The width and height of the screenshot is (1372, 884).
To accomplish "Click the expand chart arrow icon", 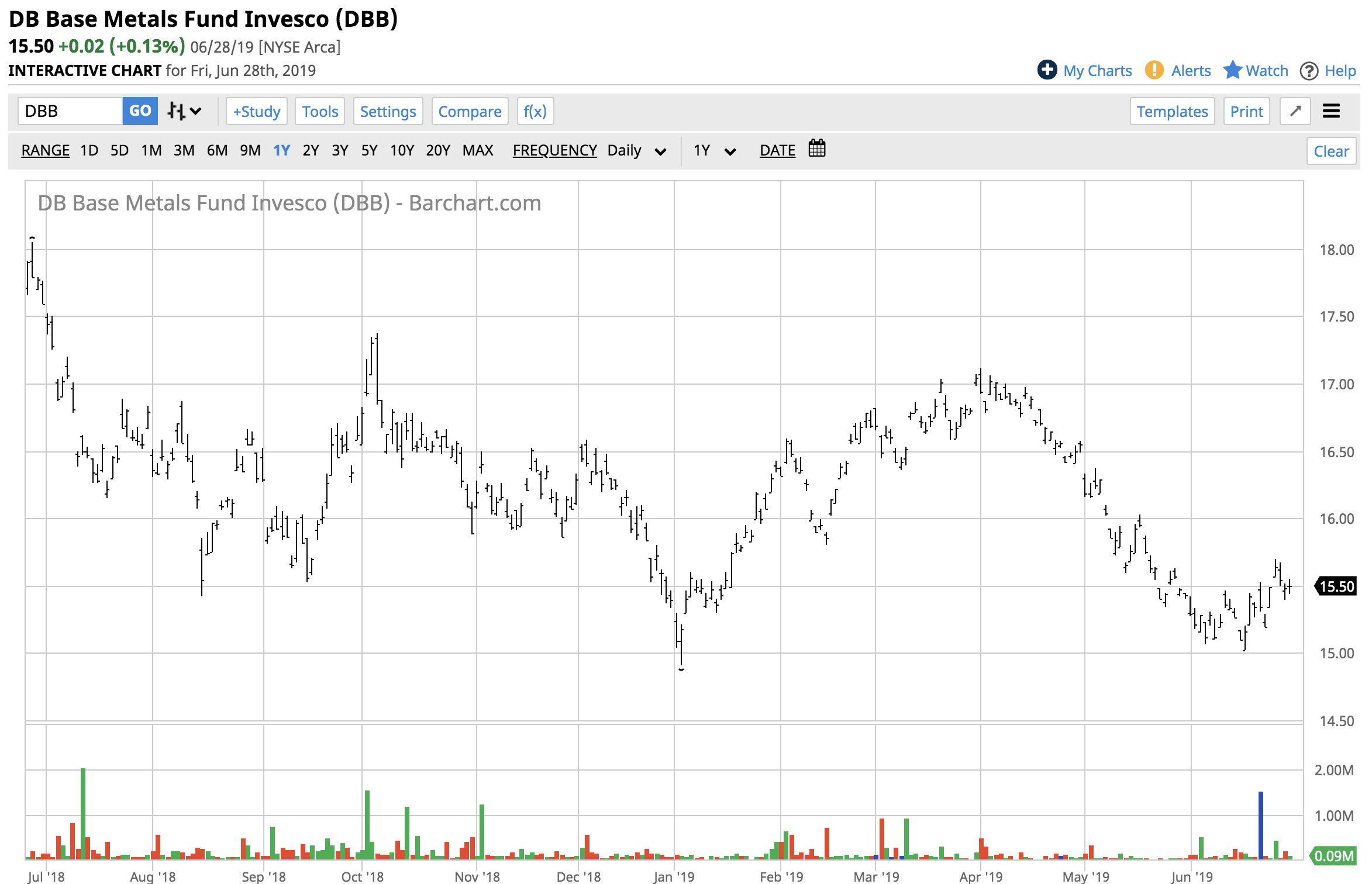I will pyautogui.click(x=1295, y=111).
